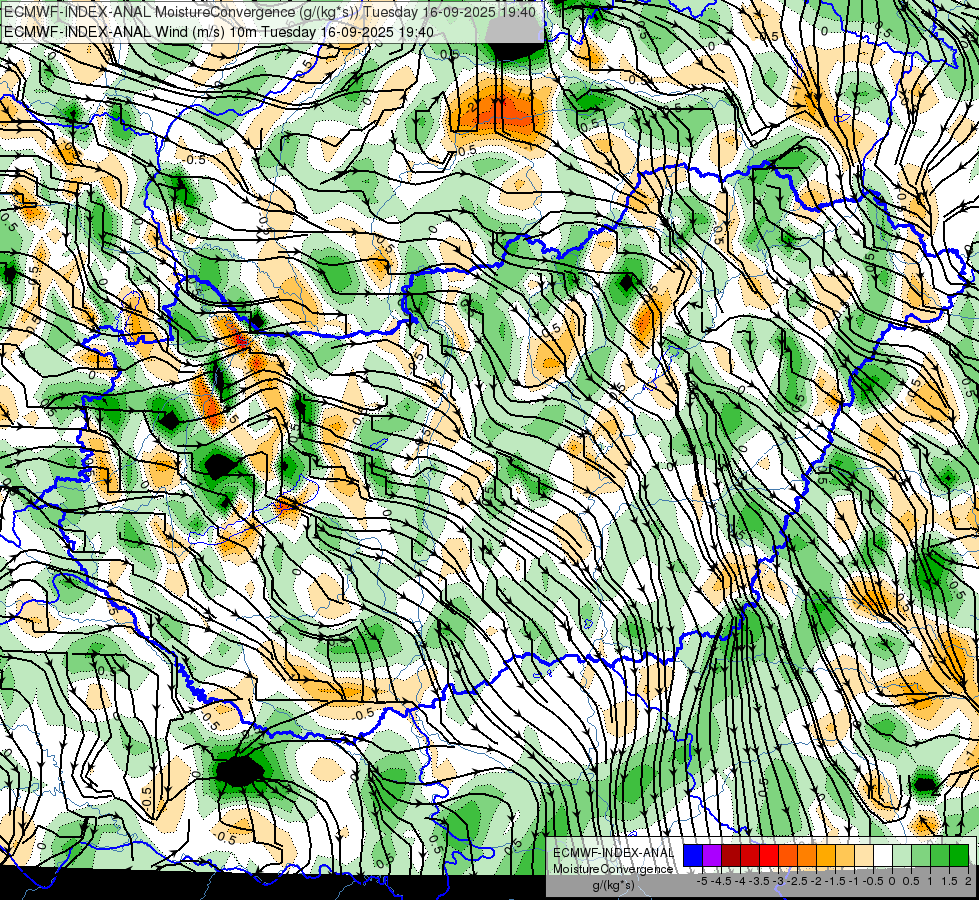Click the legend swatch between -2 and -1.5
This screenshot has width=979, height=900.
tap(826, 856)
